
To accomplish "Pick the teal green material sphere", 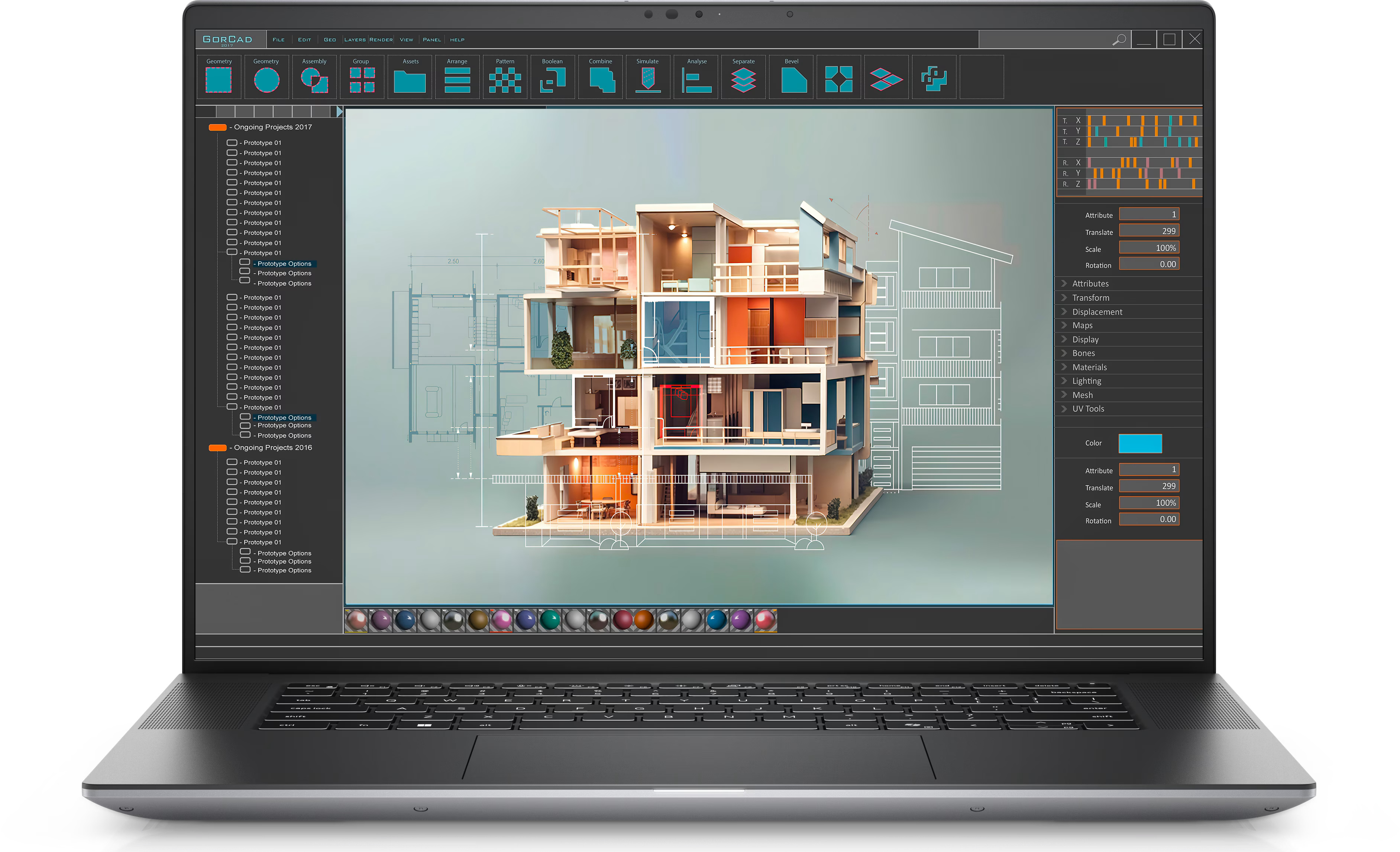I will [549, 620].
